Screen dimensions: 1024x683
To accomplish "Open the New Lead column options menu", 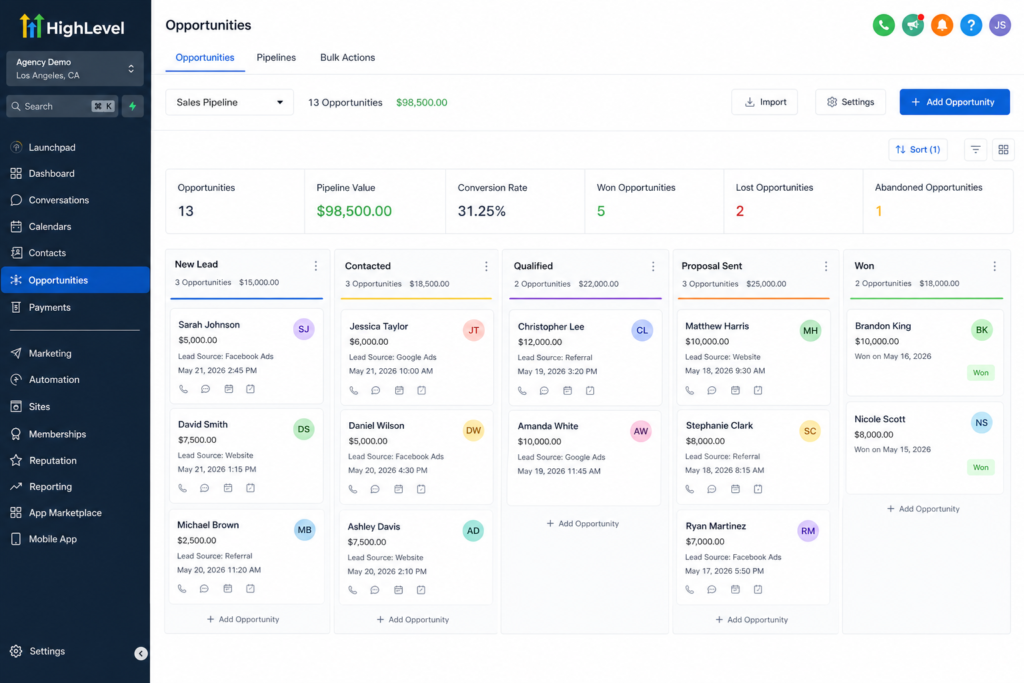I will [315, 266].
